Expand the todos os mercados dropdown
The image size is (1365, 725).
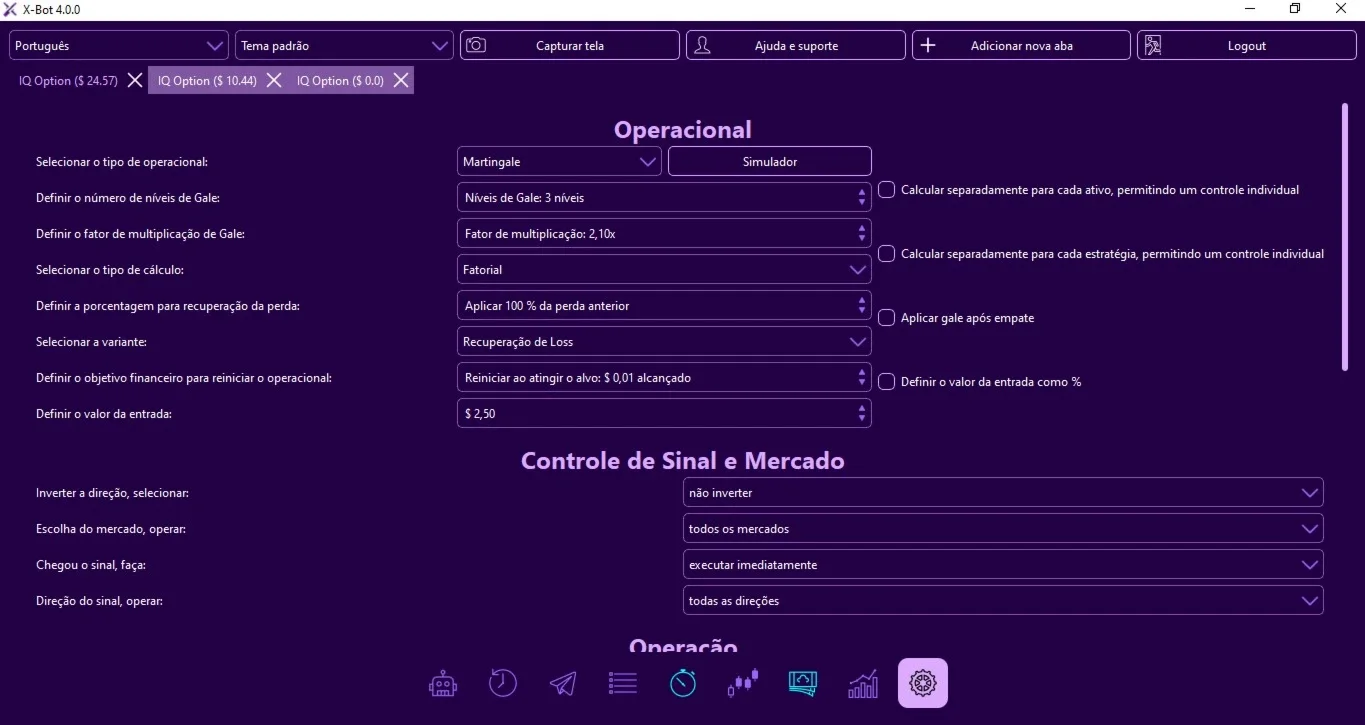(1003, 528)
